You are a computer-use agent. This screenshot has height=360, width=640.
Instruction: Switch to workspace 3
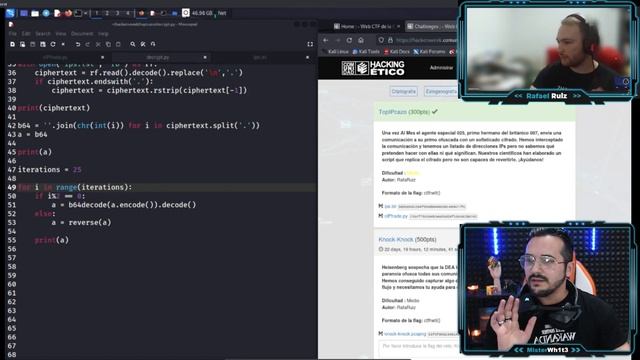coord(118,13)
